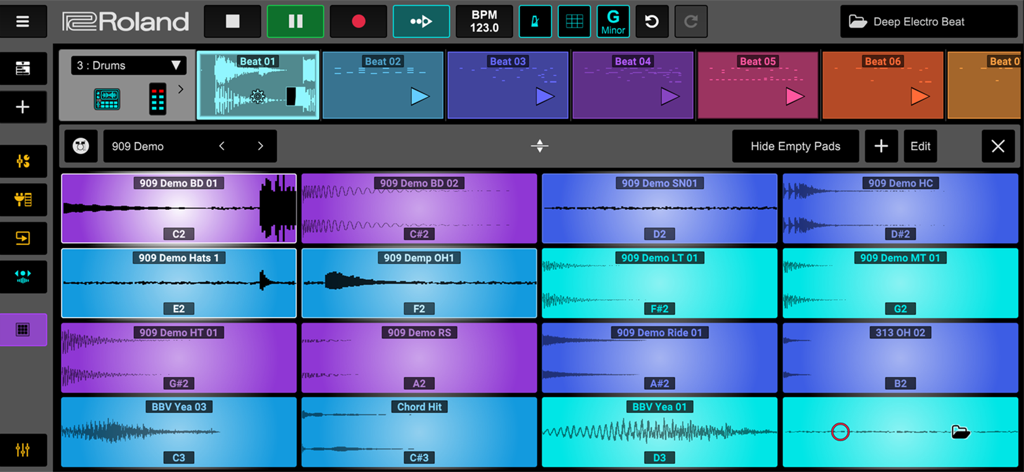Screen dimensions: 1024x472
Task: Play the Beat 02 clip
Action: pyautogui.click(x=419, y=97)
